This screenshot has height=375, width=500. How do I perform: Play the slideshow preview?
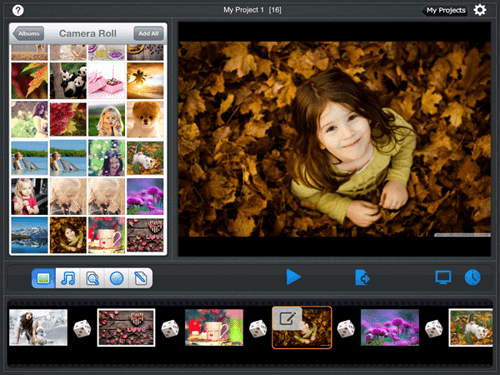[x=294, y=277]
